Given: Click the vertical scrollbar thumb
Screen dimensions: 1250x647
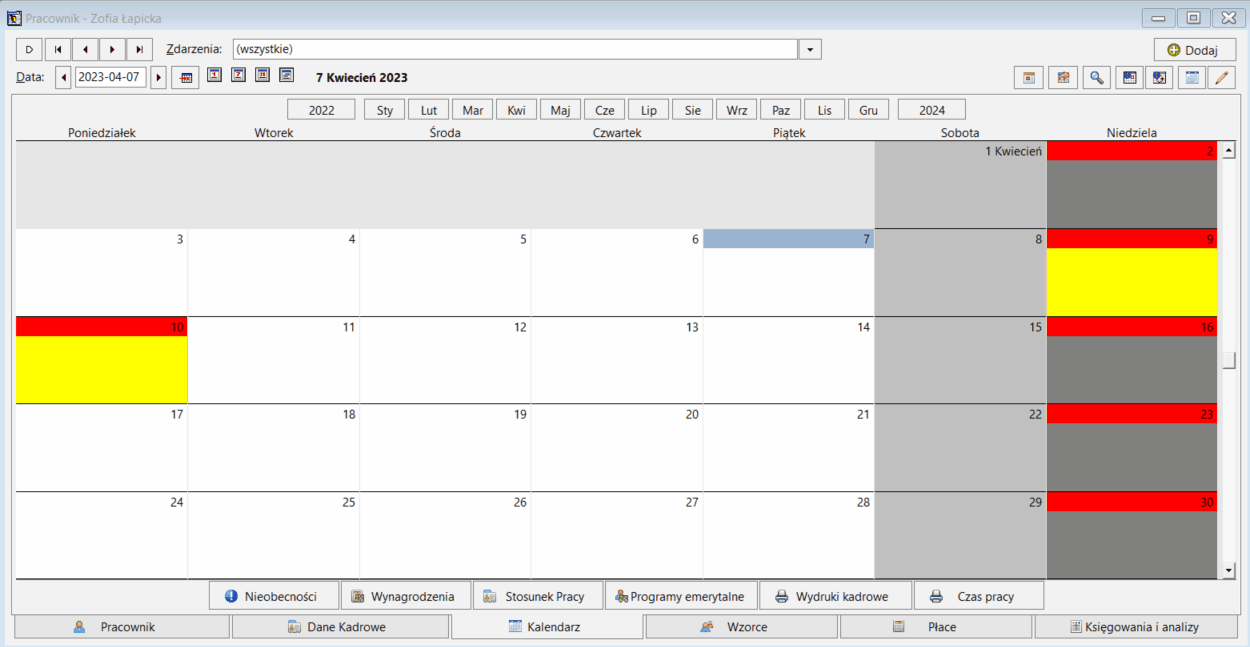Looking at the screenshot, I should click(x=1229, y=360).
